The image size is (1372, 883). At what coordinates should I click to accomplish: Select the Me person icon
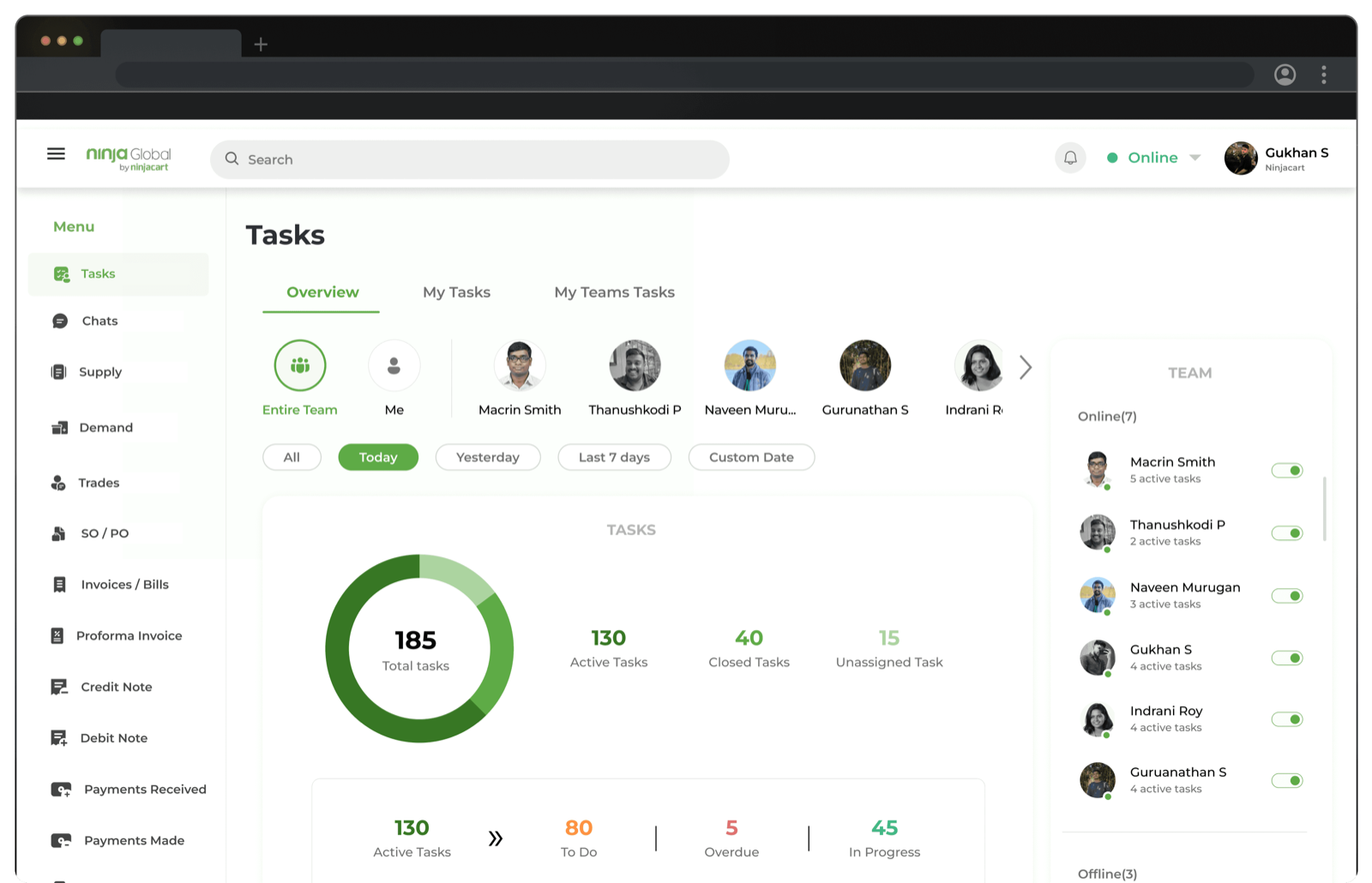pos(394,366)
